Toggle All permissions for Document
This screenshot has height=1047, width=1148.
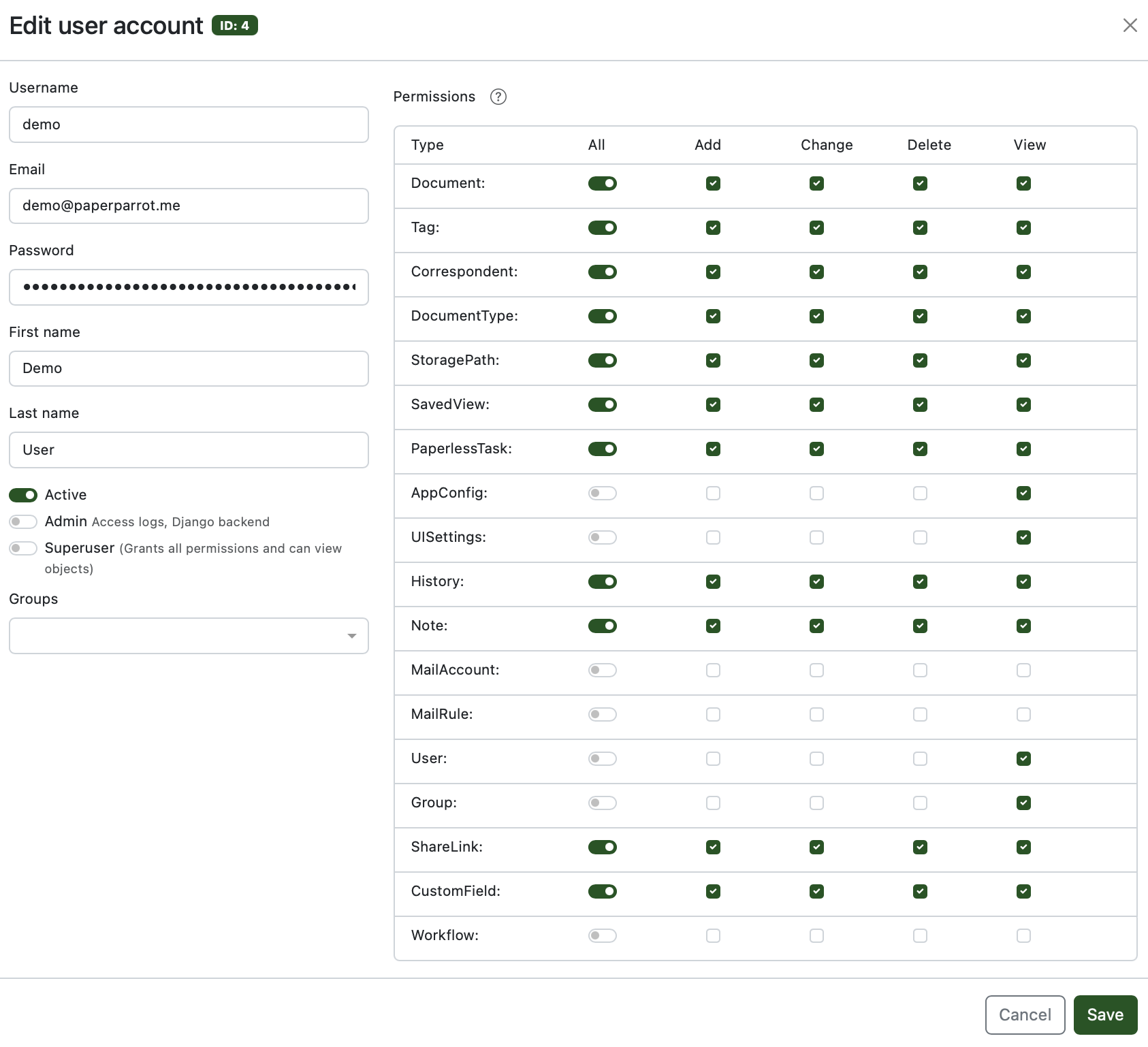pos(602,184)
